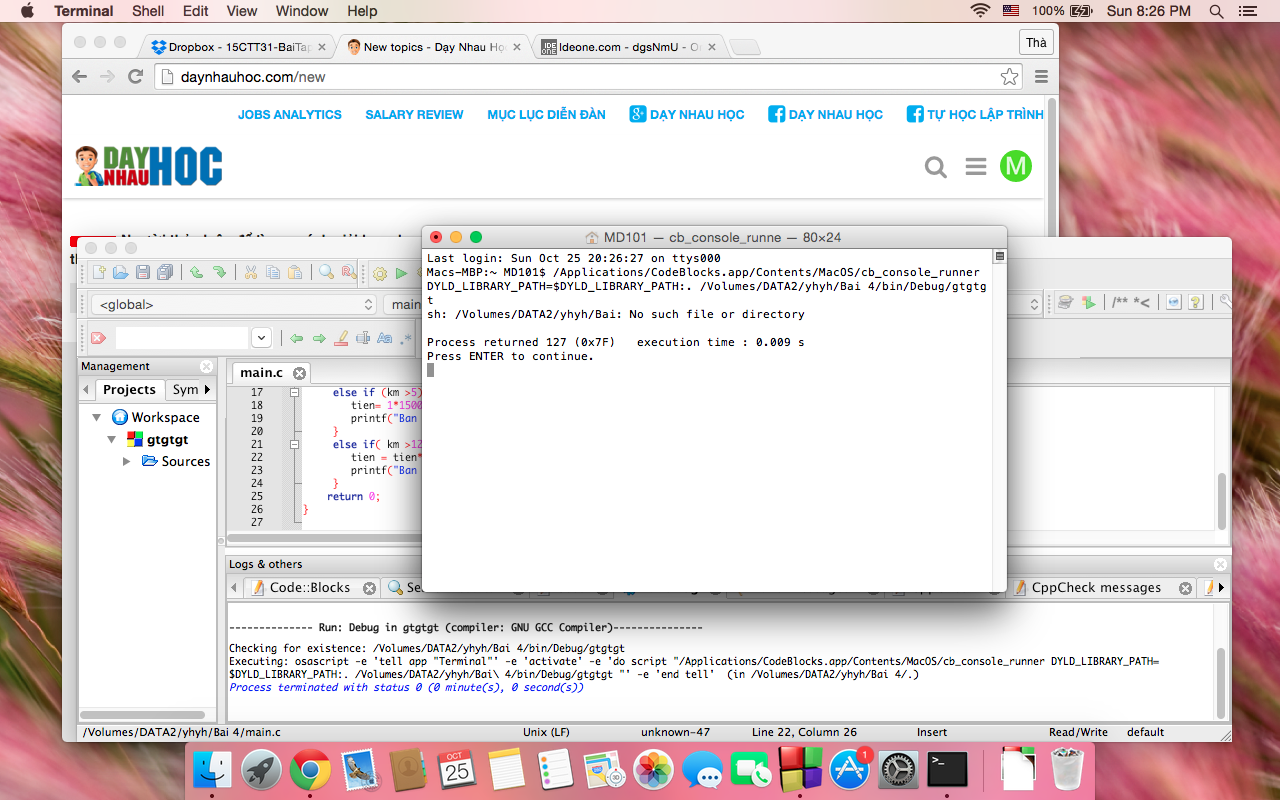Select Symbols tab in Management panel
Screen dimensions: 1280x800
point(185,389)
